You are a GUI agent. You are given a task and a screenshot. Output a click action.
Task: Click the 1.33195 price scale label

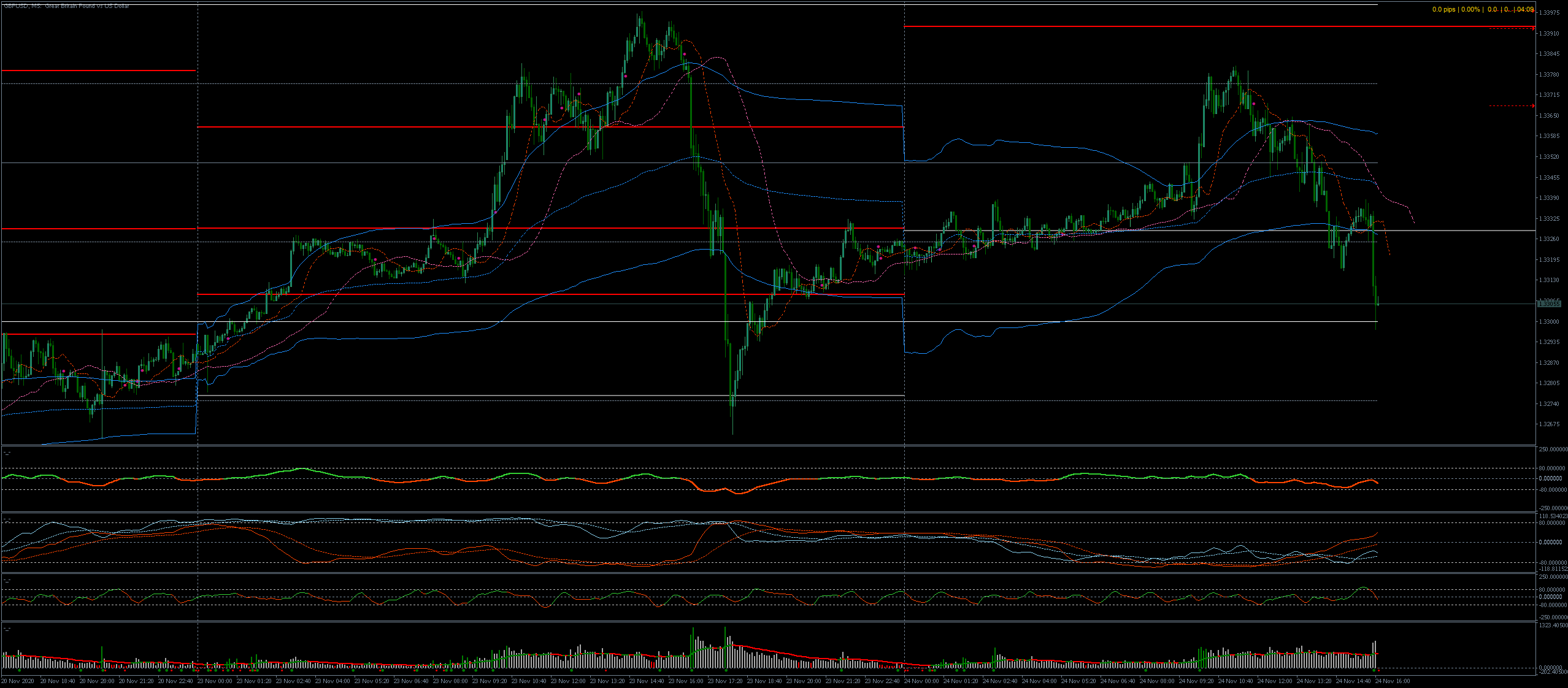pos(1550,260)
